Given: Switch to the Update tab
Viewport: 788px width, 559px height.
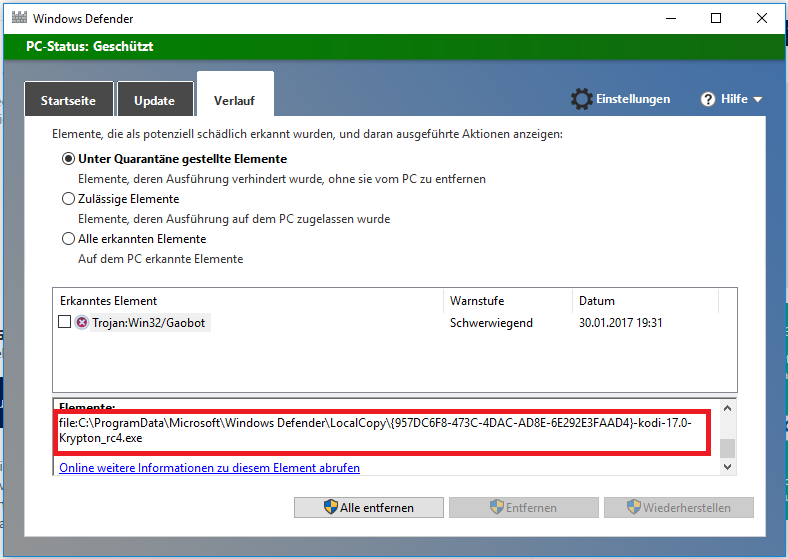Looking at the screenshot, I should (x=155, y=101).
